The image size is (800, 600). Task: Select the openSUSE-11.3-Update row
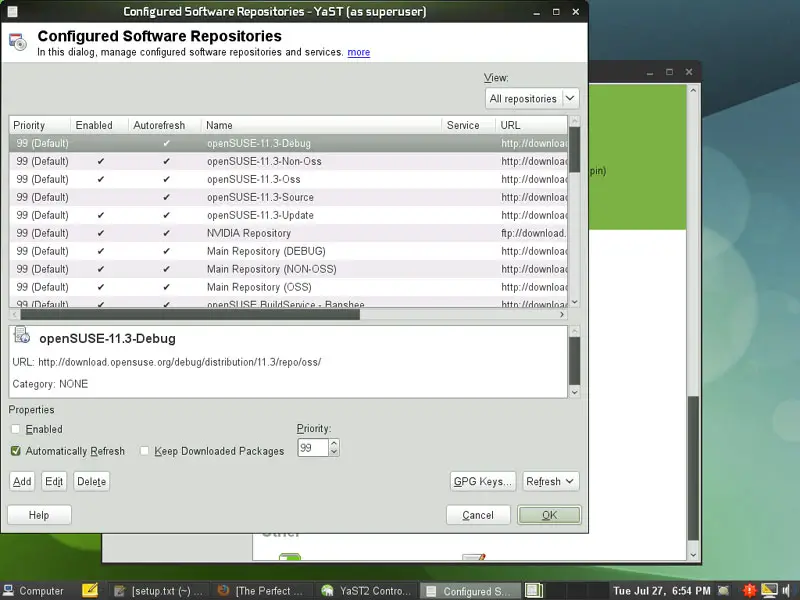288,215
